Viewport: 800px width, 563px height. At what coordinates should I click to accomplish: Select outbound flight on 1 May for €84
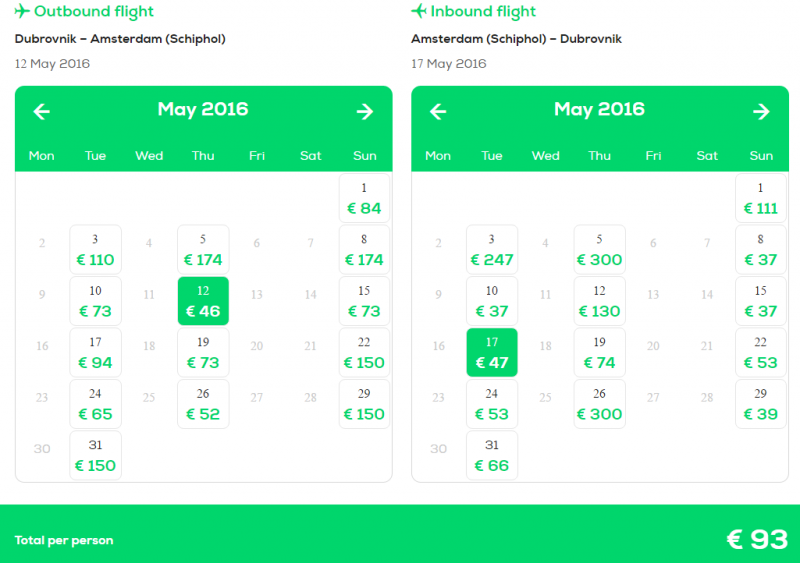click(365, 198)
